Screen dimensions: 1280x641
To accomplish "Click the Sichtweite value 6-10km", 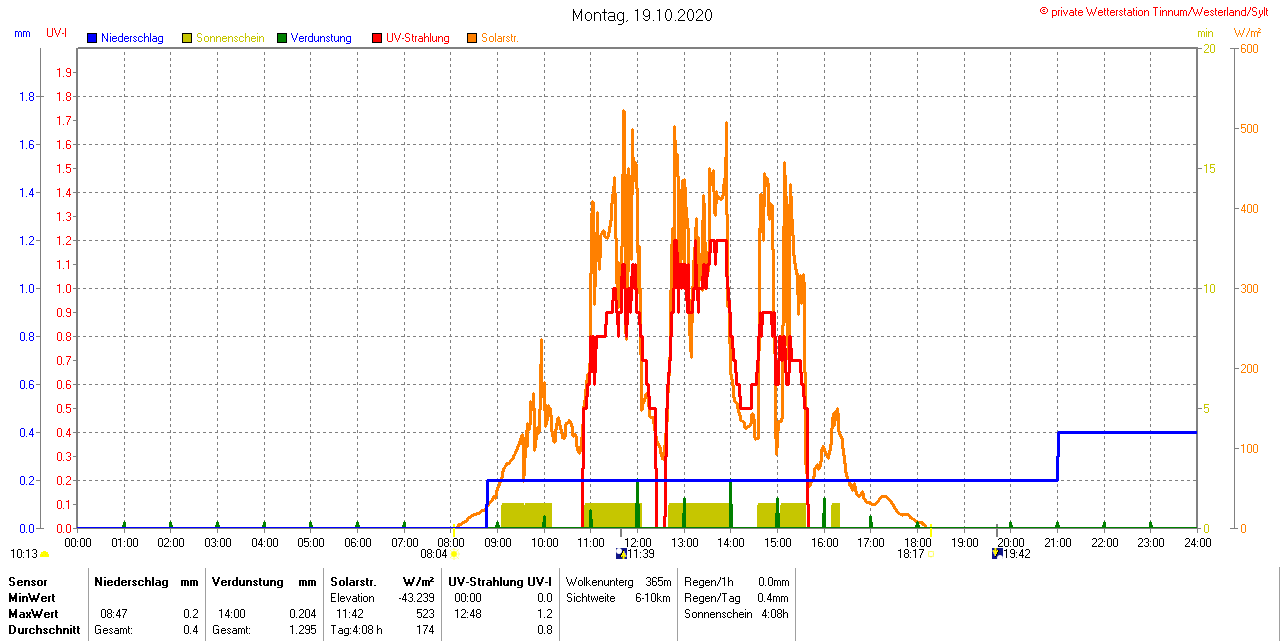I will click(654, 598).
